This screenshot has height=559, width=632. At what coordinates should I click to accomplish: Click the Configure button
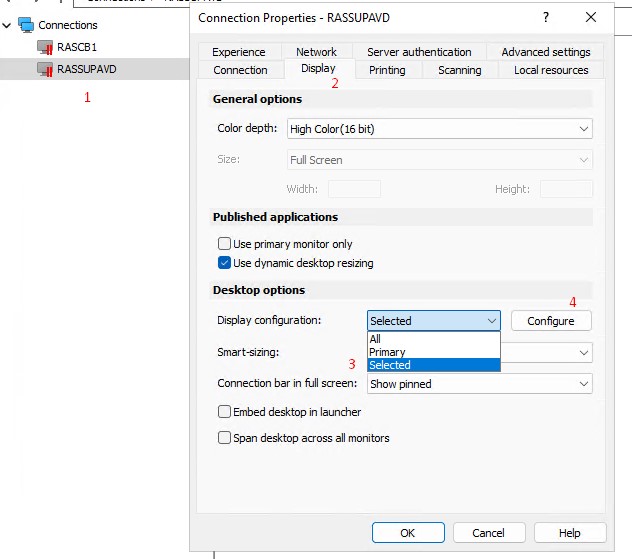551,321
